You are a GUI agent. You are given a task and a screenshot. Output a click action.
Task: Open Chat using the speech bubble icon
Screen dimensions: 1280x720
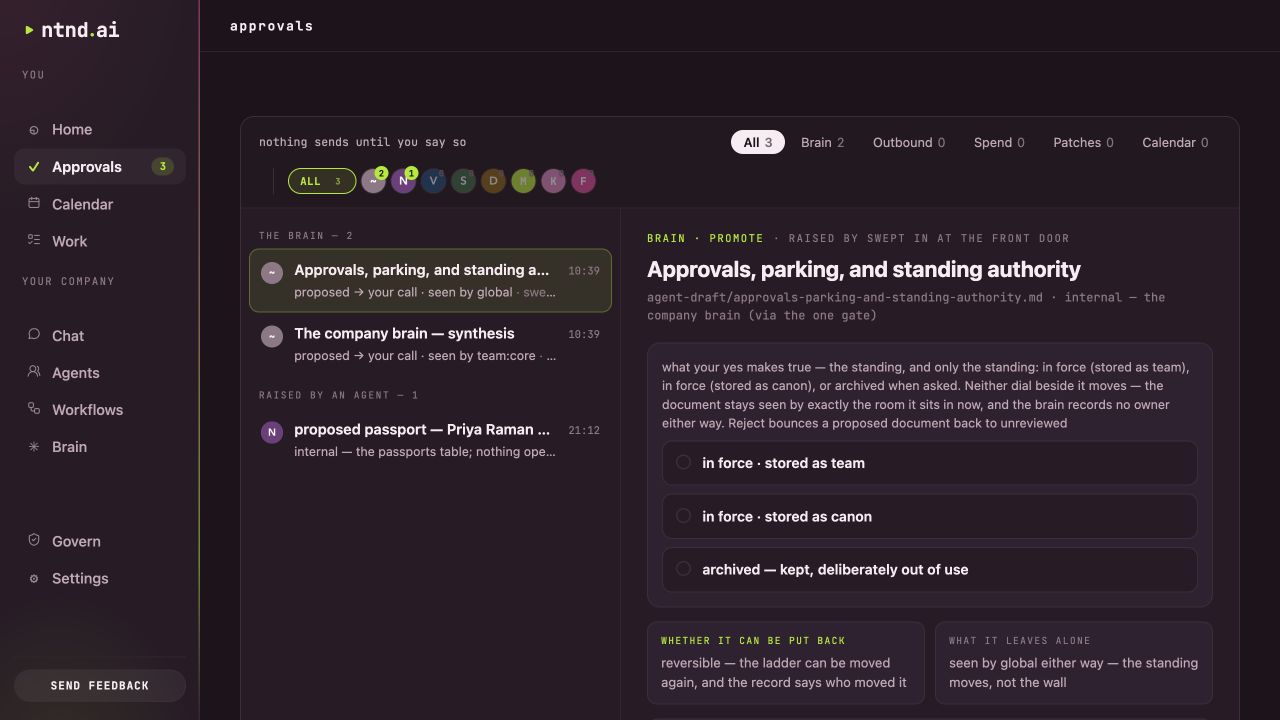[34, 336]
